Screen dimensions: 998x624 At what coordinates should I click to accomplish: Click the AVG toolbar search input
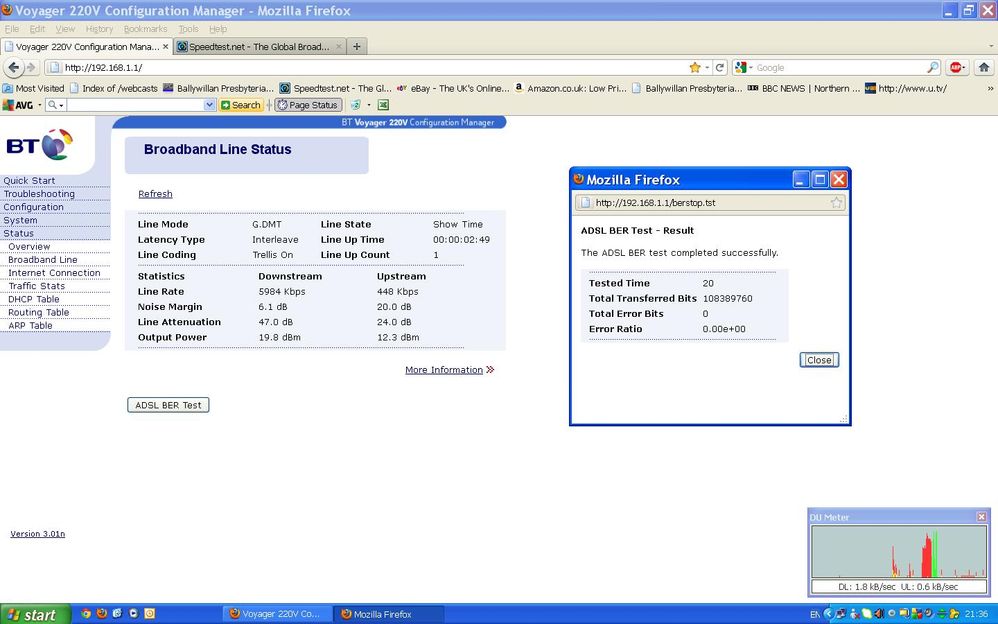(x=135, y=105)
